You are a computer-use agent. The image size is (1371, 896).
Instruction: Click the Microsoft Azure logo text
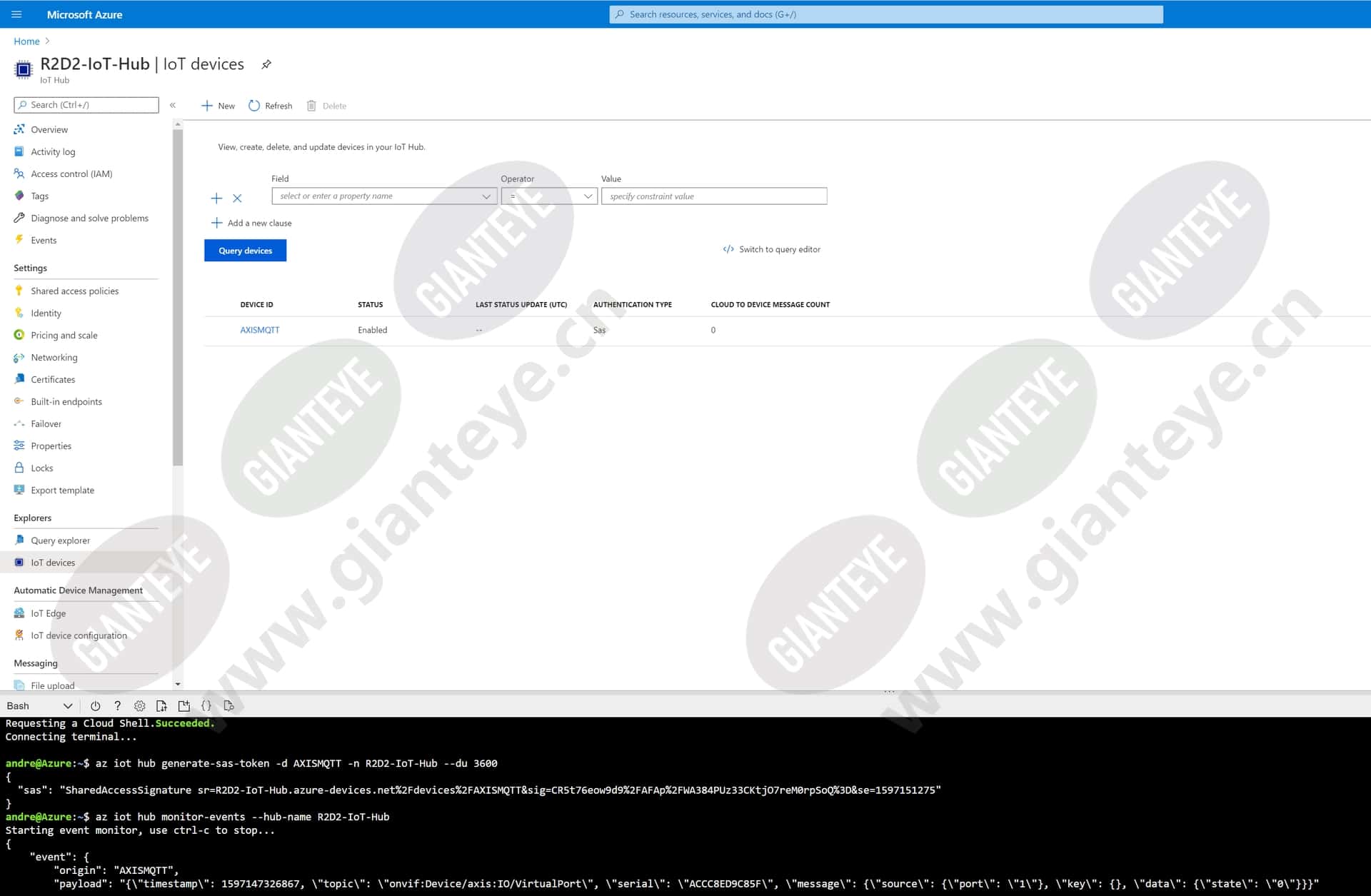point(84,14)
